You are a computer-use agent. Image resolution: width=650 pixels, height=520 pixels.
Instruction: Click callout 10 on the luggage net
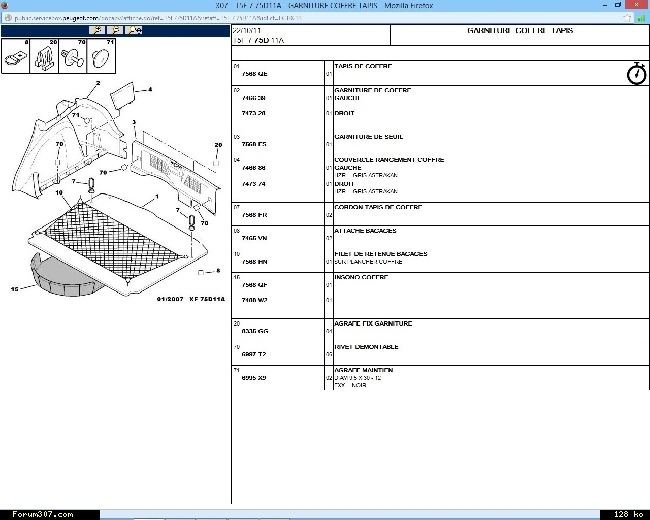pos(59,192)
